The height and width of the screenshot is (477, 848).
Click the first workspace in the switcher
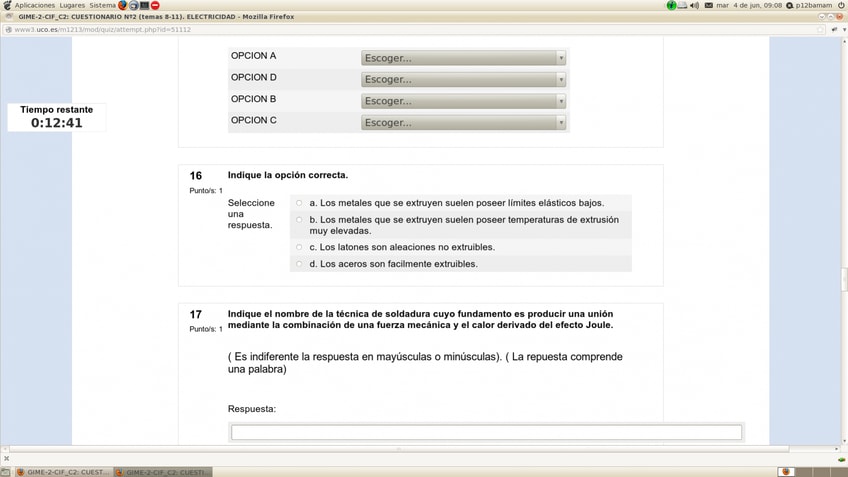786,472
